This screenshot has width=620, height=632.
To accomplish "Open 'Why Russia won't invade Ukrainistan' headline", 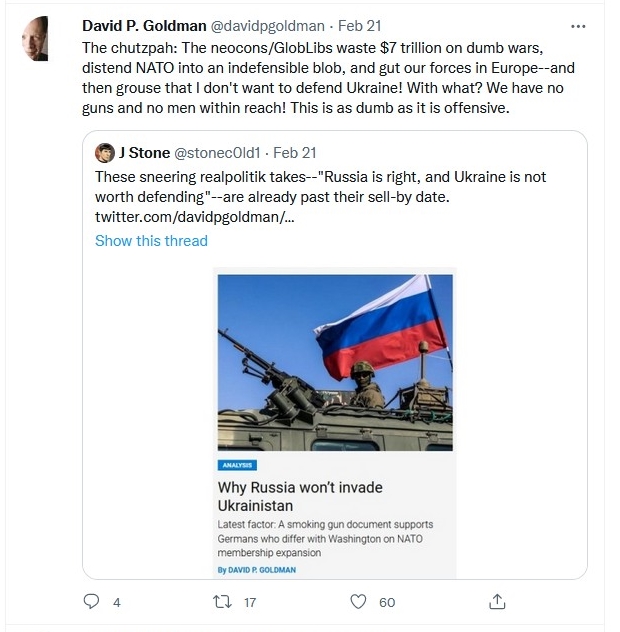I will [x=300, y=496].
